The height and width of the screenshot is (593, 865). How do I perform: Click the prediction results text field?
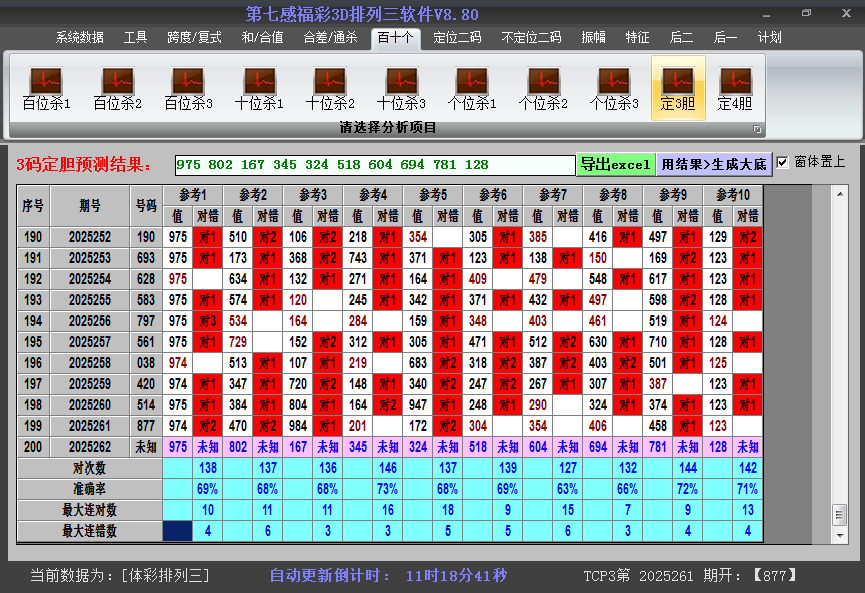375,165
